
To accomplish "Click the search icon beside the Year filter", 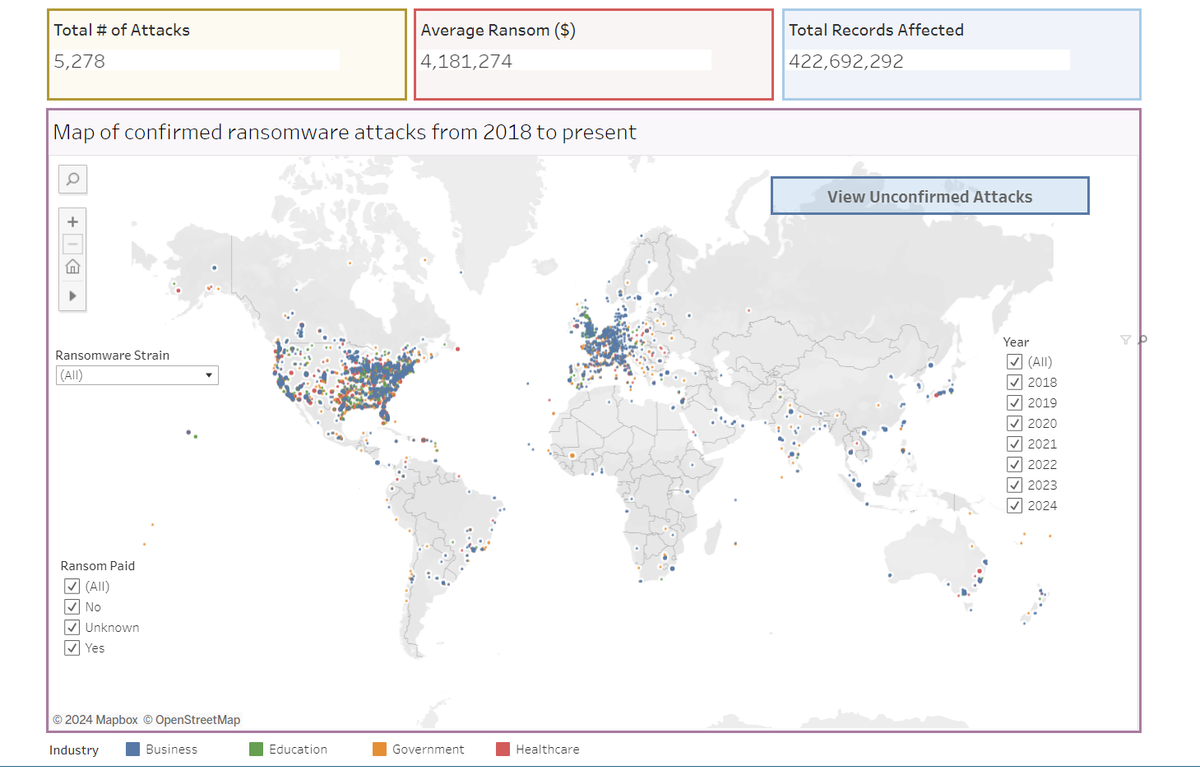I will click(1140, 340).
